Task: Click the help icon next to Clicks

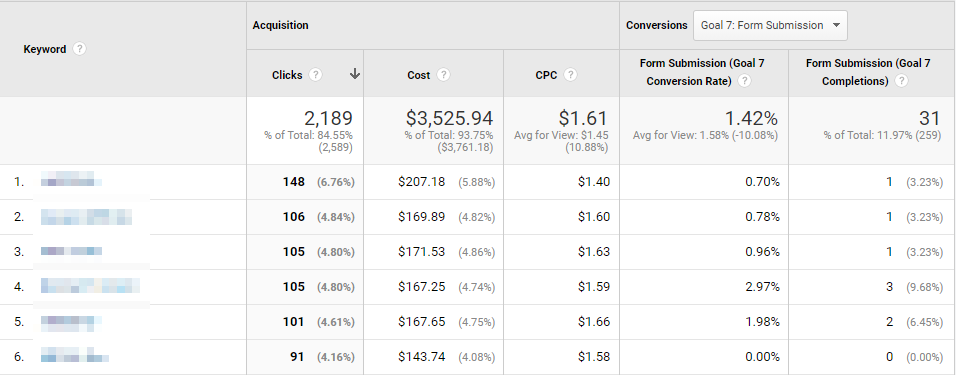Action: tap(315, 75)
